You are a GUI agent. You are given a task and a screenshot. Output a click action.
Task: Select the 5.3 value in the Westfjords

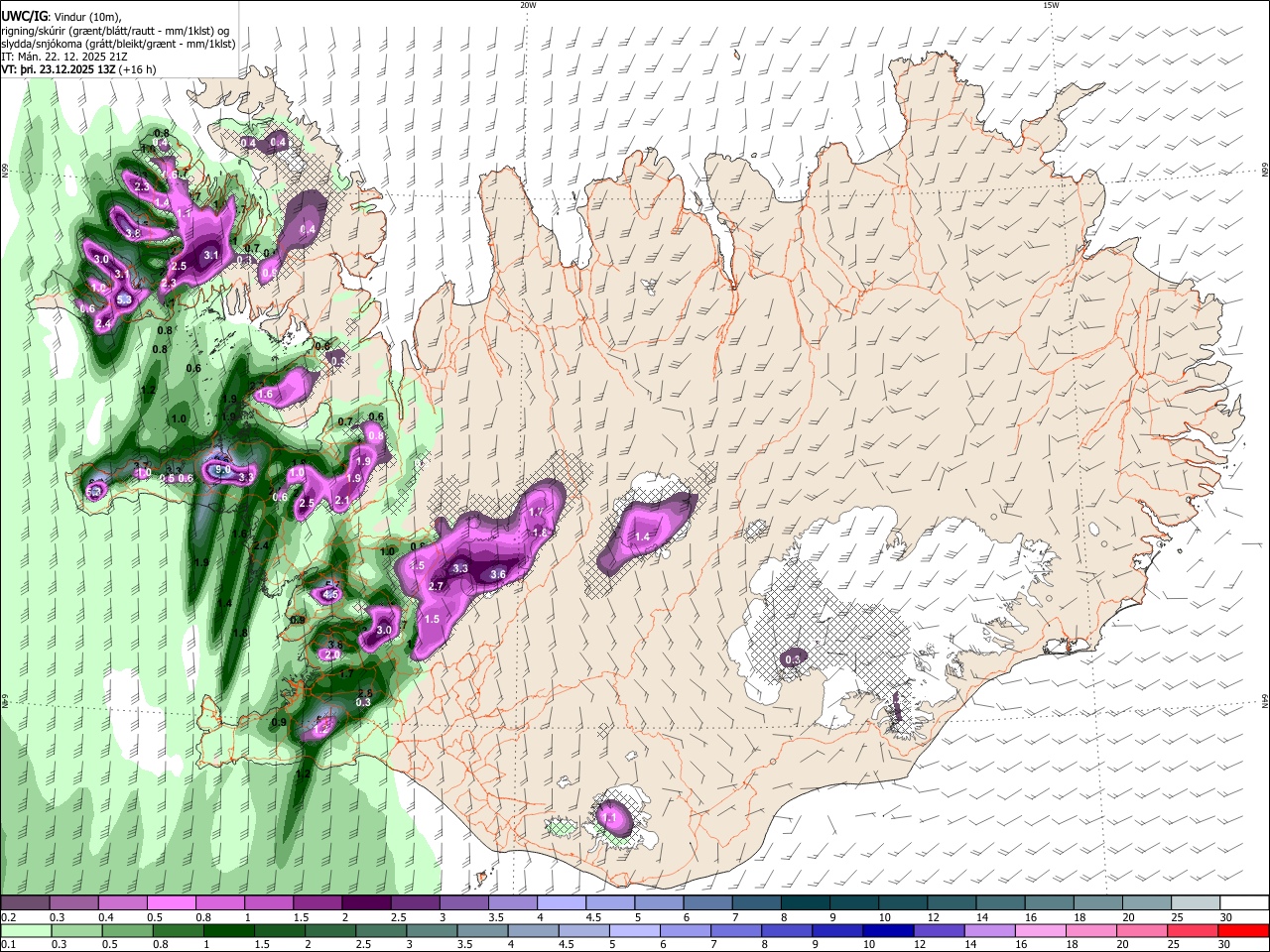(124, 299)
